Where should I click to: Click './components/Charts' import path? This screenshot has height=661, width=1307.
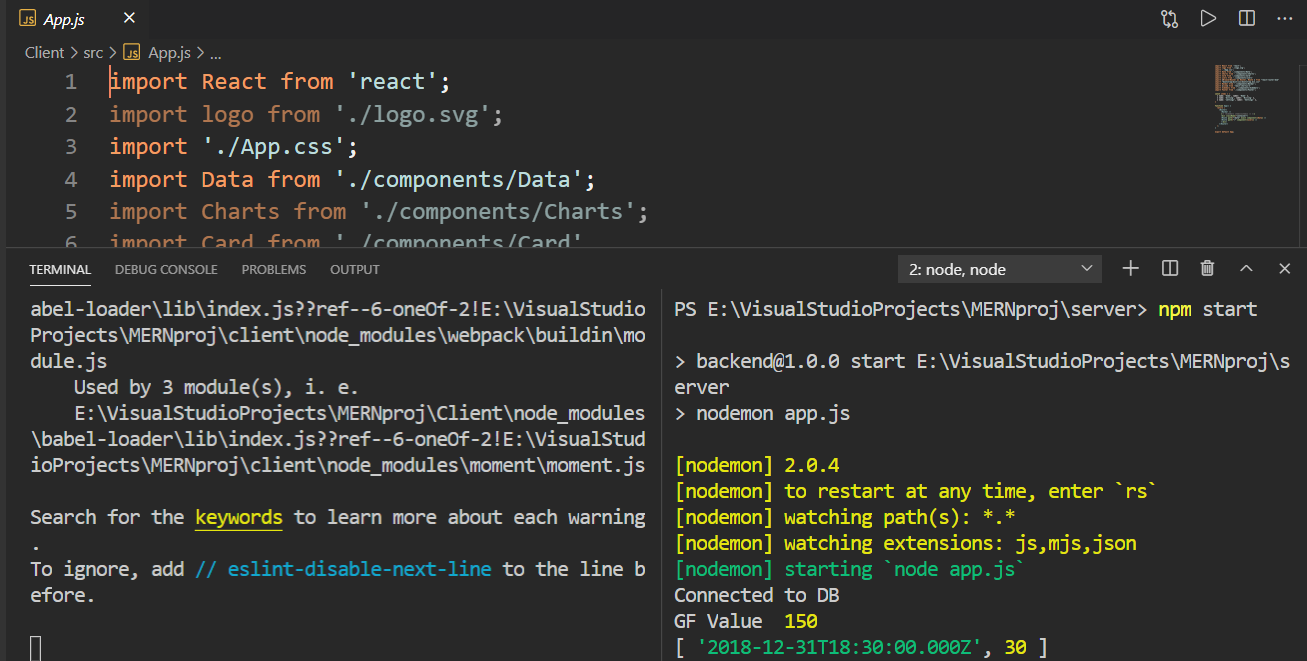[x=499, y=212]
